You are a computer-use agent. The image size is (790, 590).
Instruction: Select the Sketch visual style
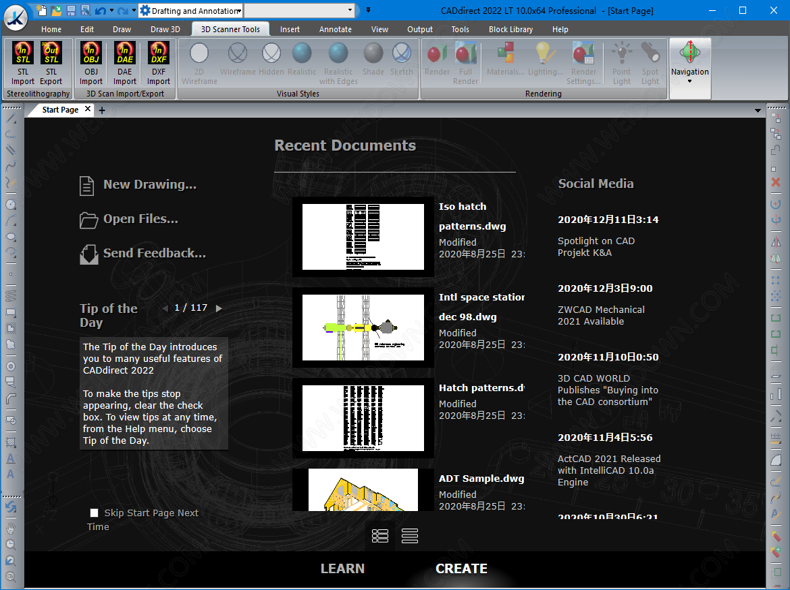(402, 59)
